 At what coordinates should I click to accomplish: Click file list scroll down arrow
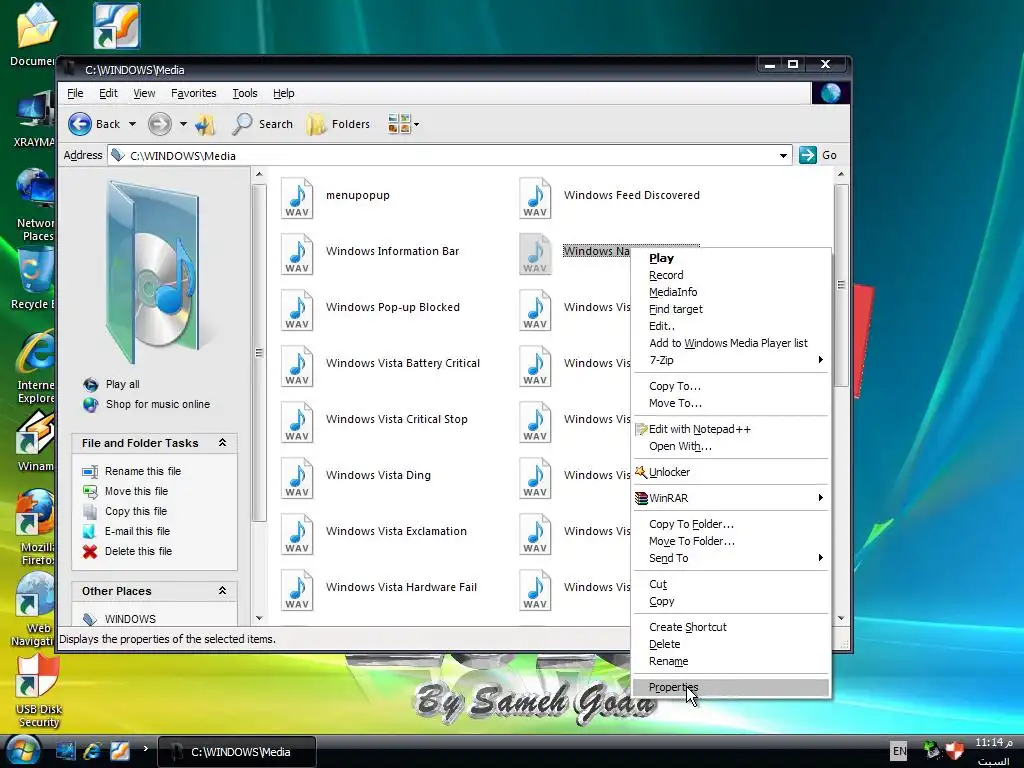click(840, 618)
